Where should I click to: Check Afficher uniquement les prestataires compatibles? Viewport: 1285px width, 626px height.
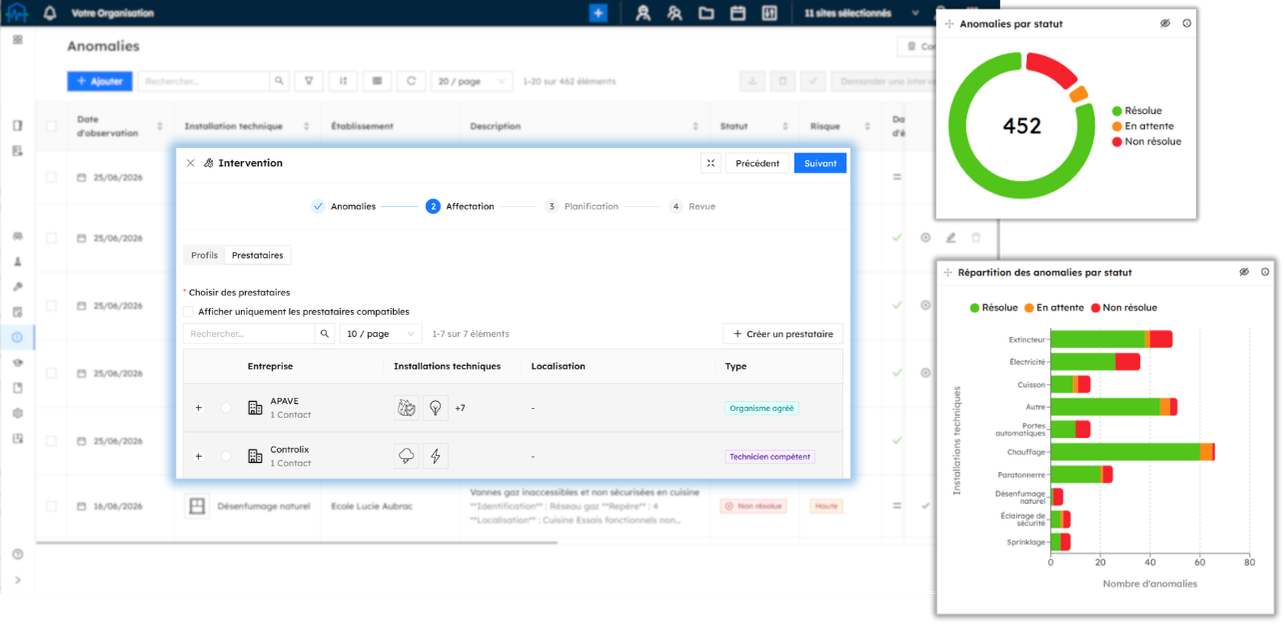tap(189, 312)
